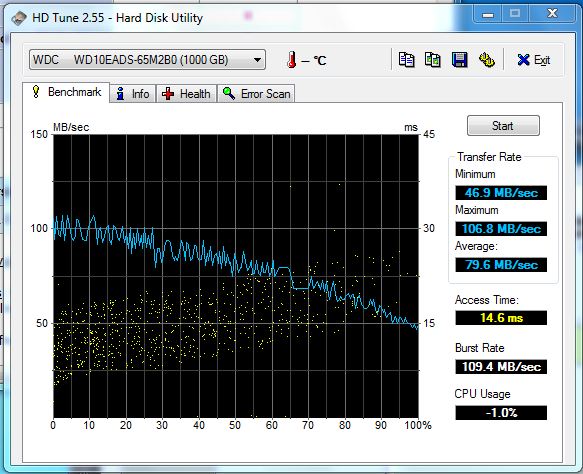Start the benchmark test
Viewport: 583px width, 474px height.
point(503,126)
